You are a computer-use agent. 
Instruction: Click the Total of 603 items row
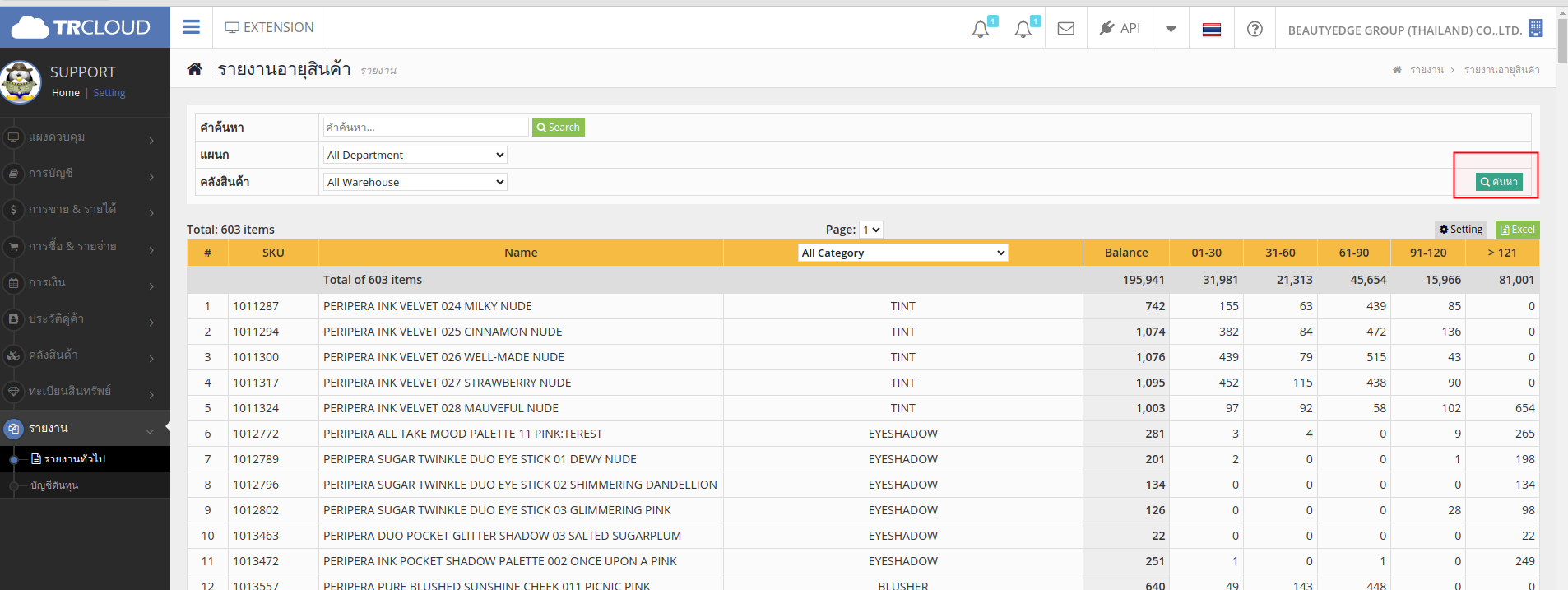pyautogui.click(x=863, y=280)
